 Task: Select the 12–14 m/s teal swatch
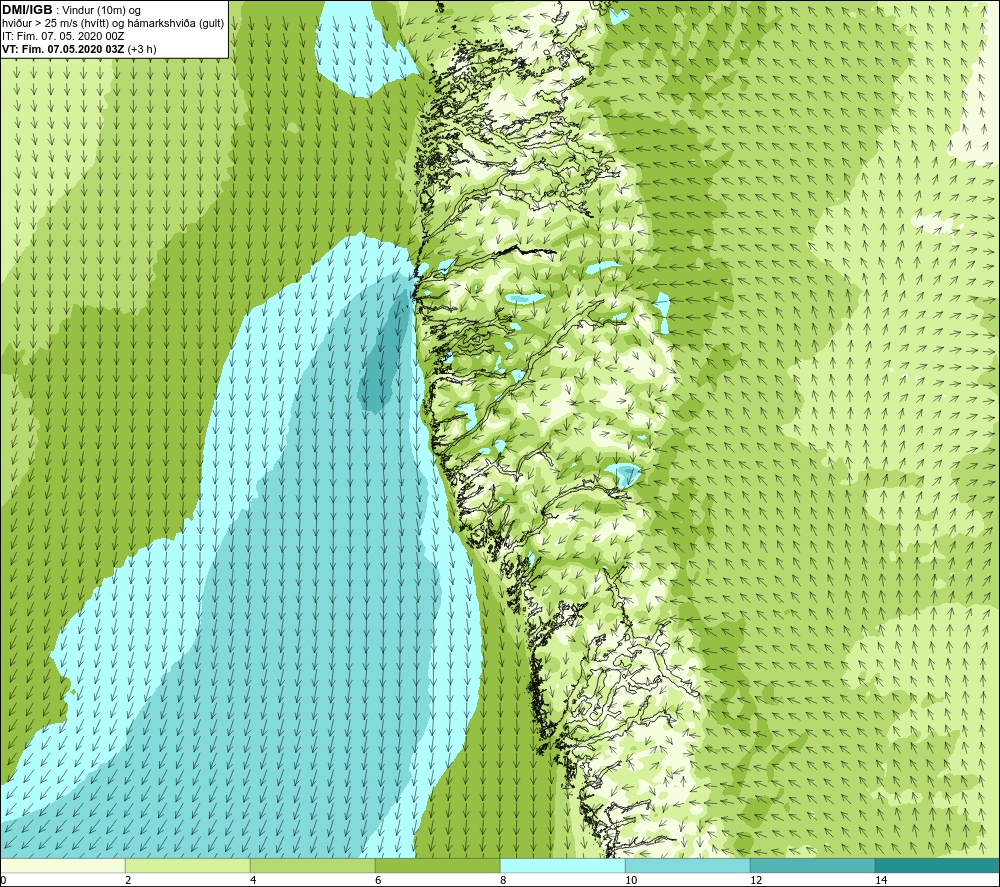(x=812, y=865)
